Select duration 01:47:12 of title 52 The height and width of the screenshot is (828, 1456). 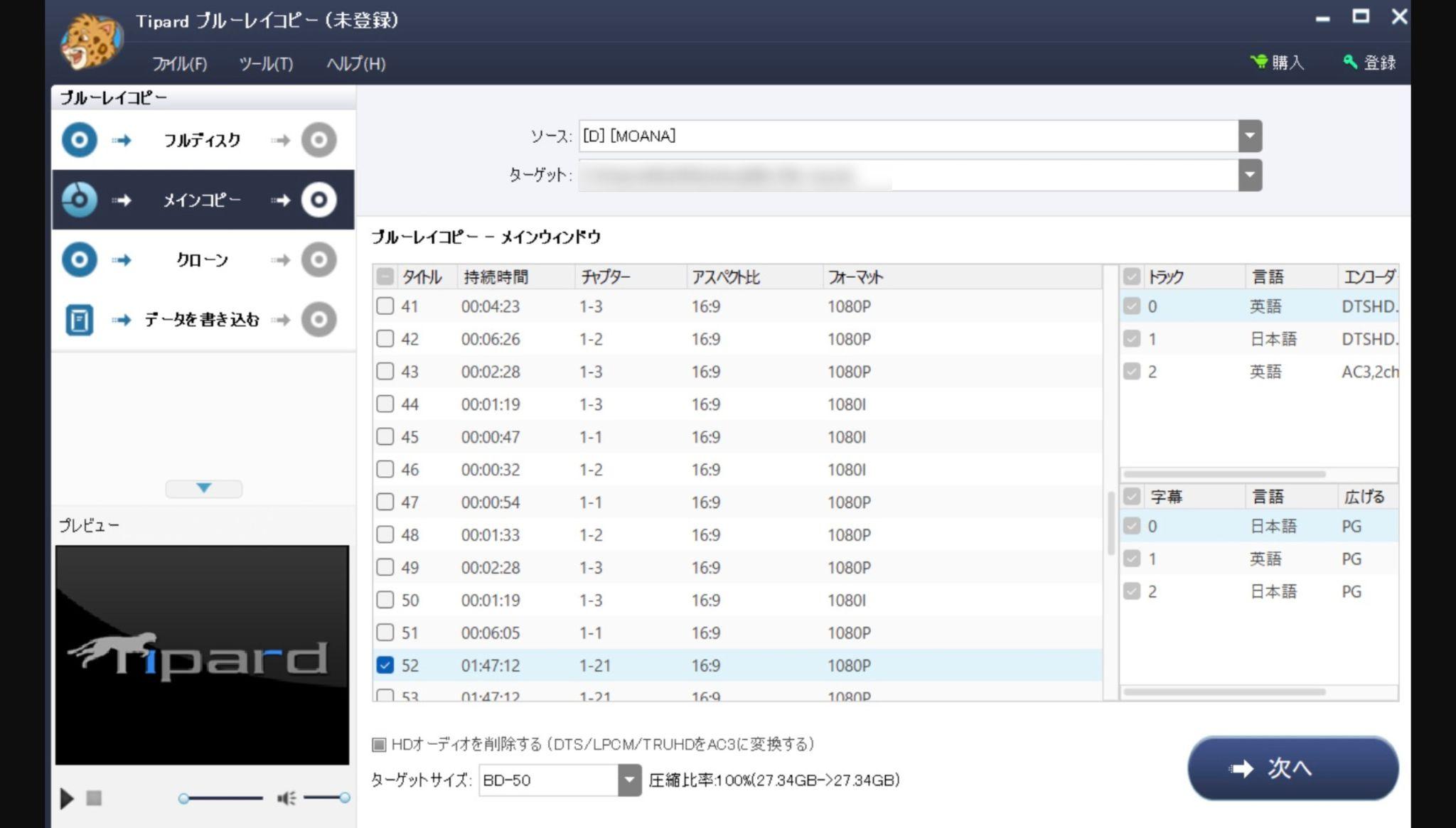click(491, 665)
